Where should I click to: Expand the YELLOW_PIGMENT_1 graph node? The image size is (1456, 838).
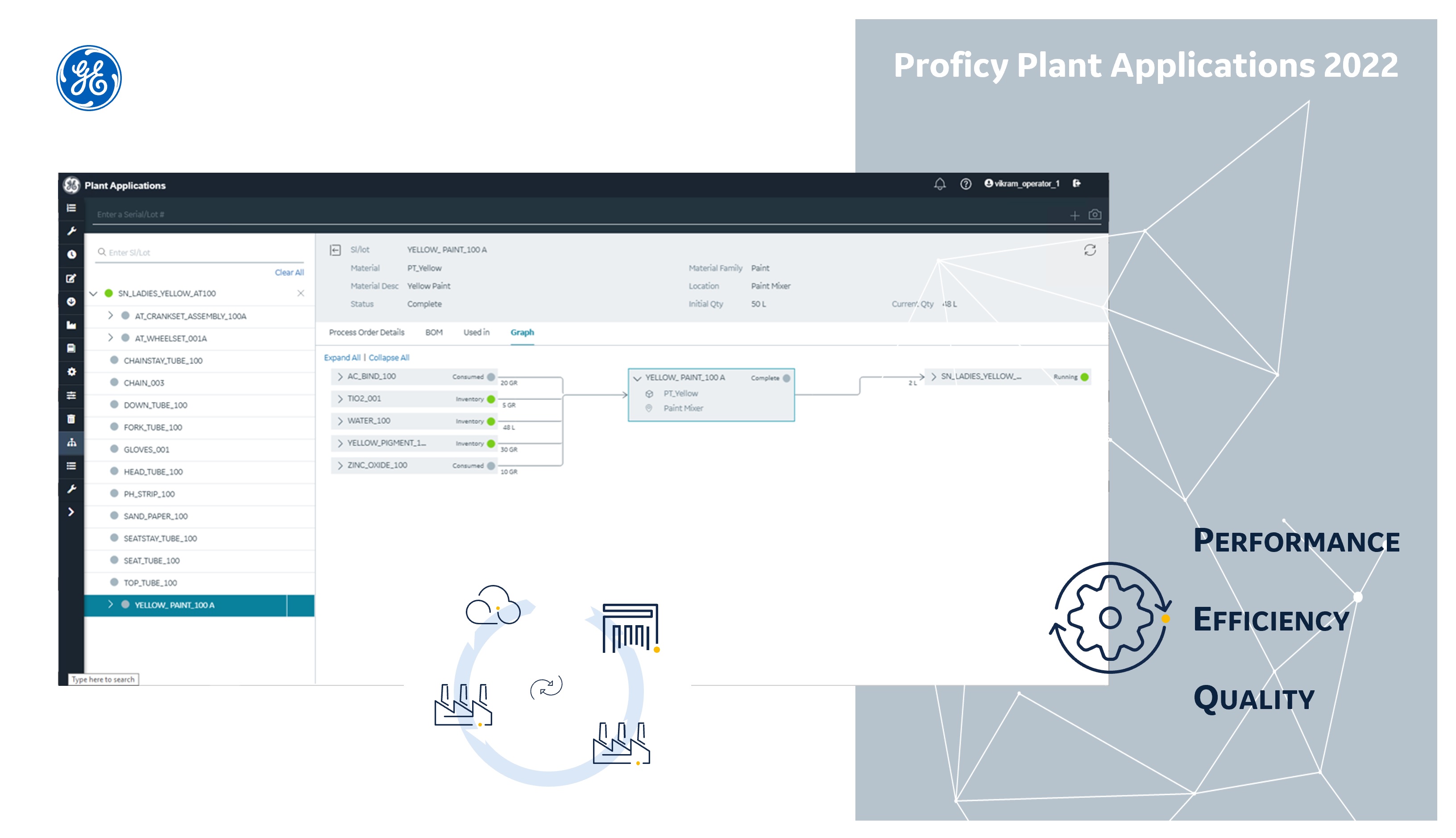tap(340, 443)
